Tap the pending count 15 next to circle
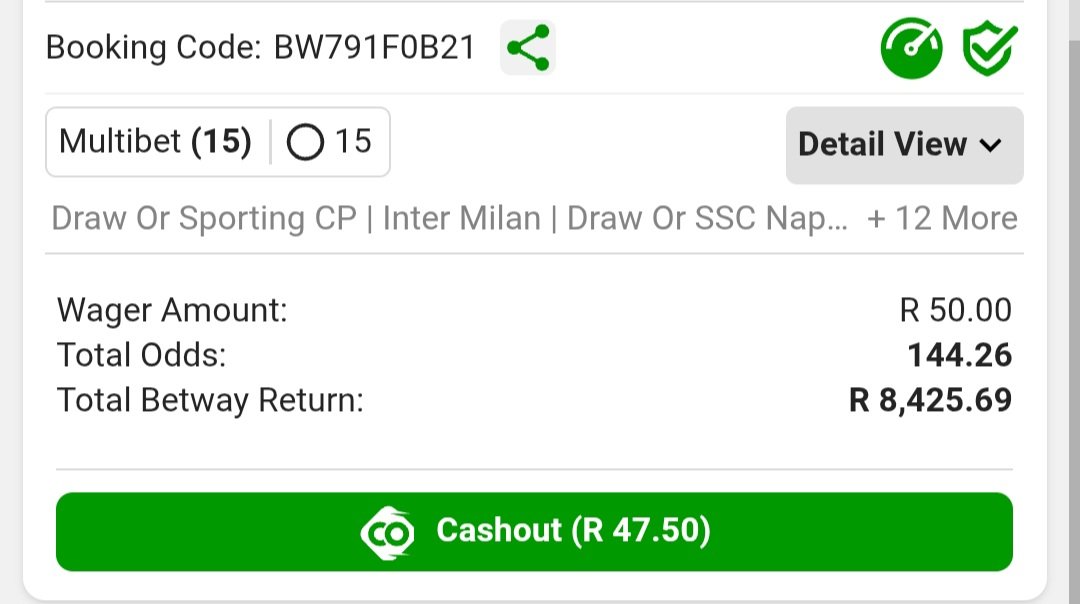 pyautogui.click(x=353, y=142)
